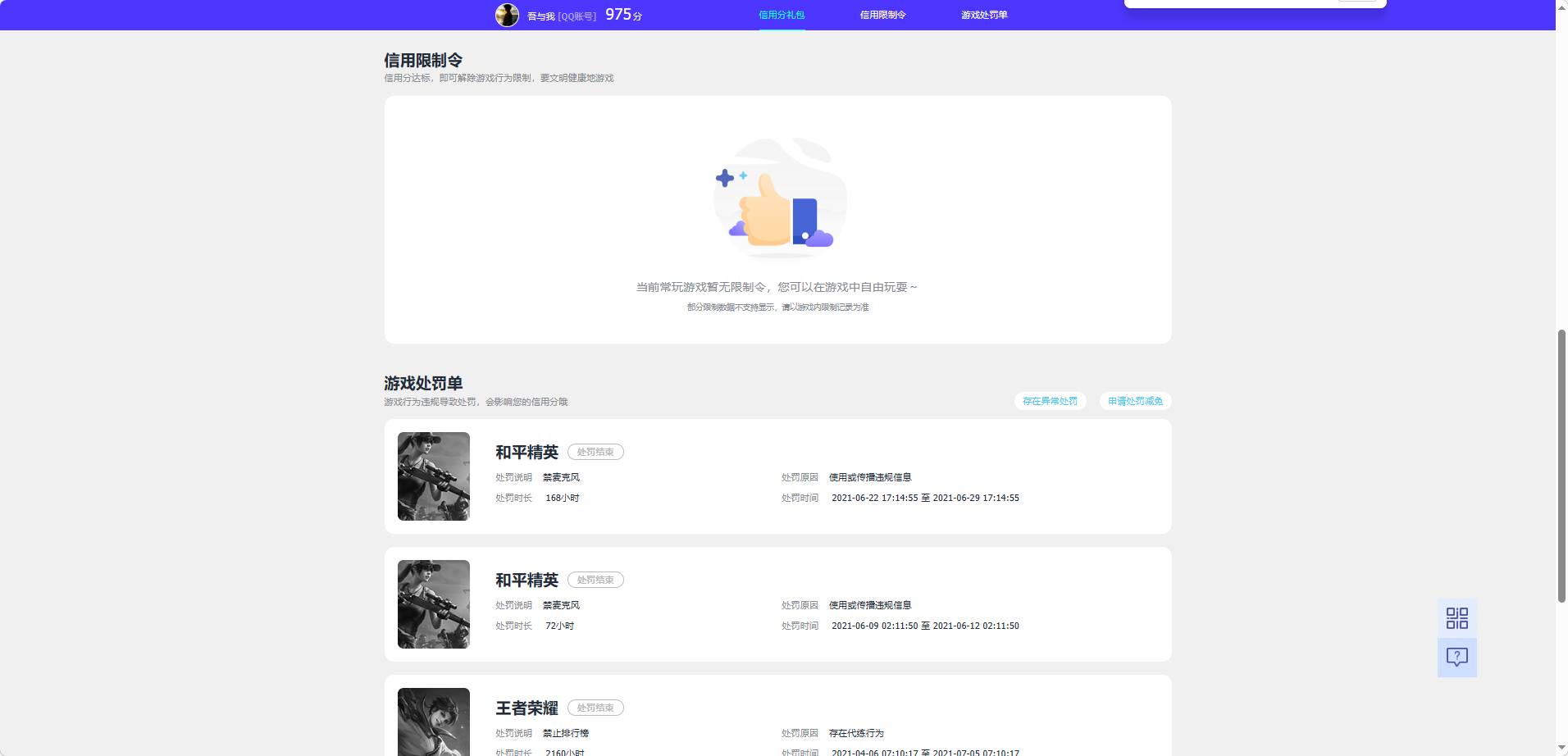Switch to the 信用分礼包 tab
This screenshot has height=756, width=1568.
(x=781, y=14)
